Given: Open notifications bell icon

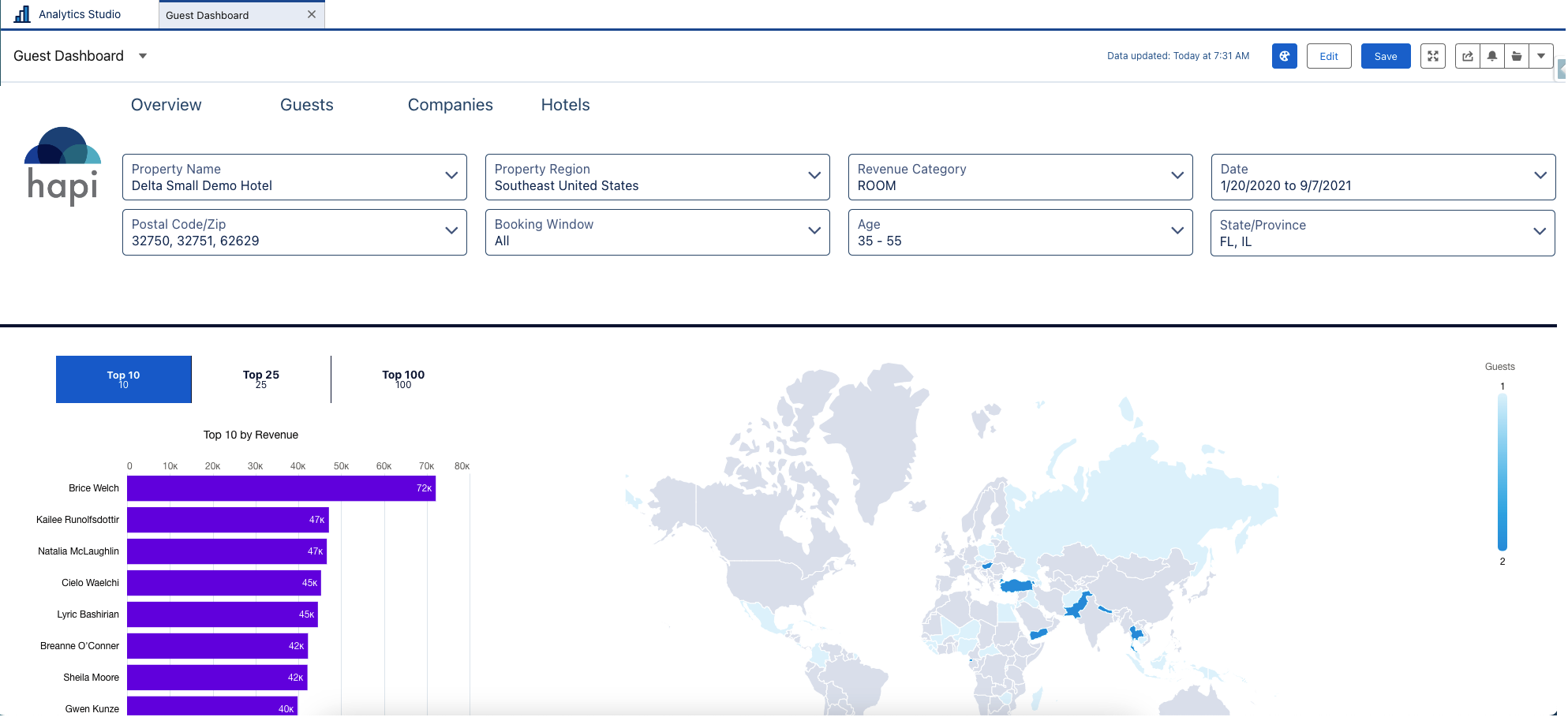Looking at the screenshot, I should point(1491,56).
